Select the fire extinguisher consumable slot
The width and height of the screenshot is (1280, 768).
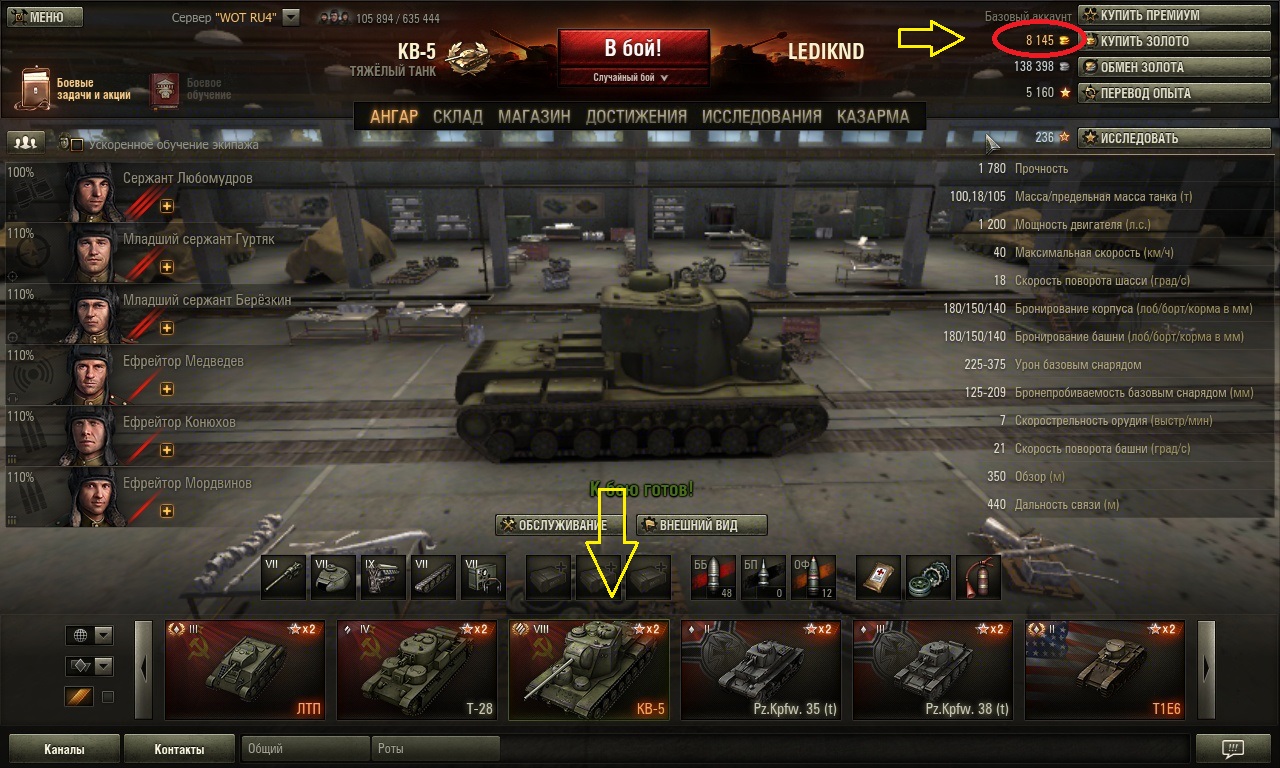click(x=978, y=577)
